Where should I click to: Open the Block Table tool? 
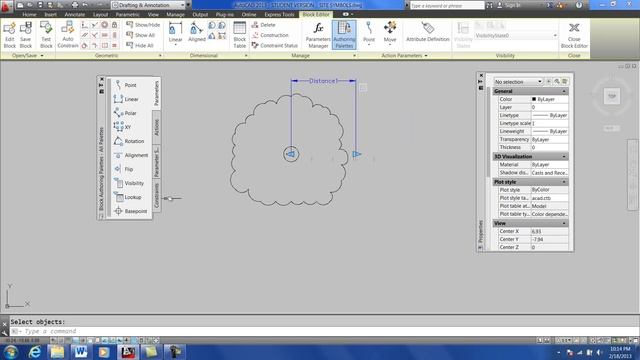click(x=240, y=35)
